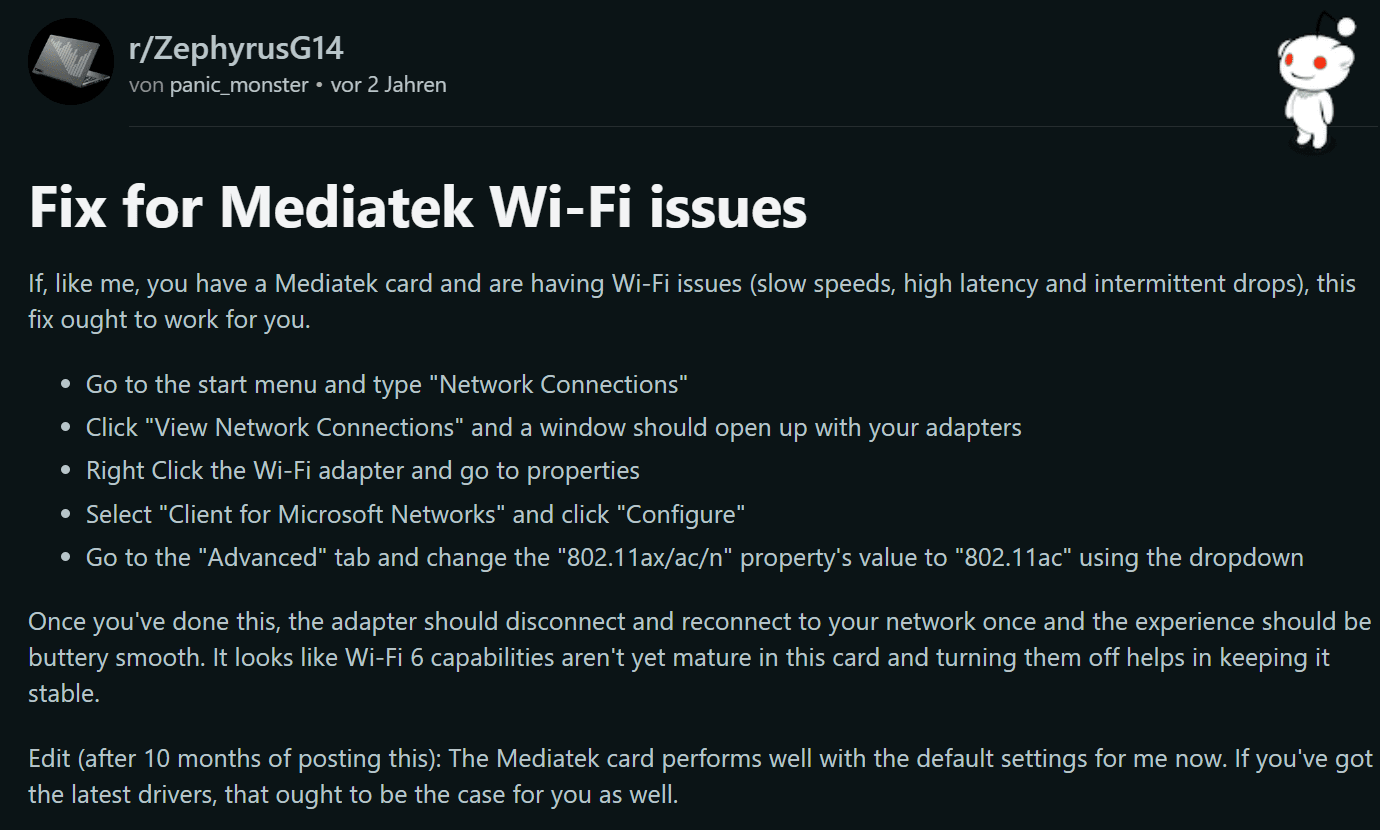Screen dimensions: 1380x830
Task: Click the 'vor 2 Jahren' timestamp
Action: coord(388,85)
